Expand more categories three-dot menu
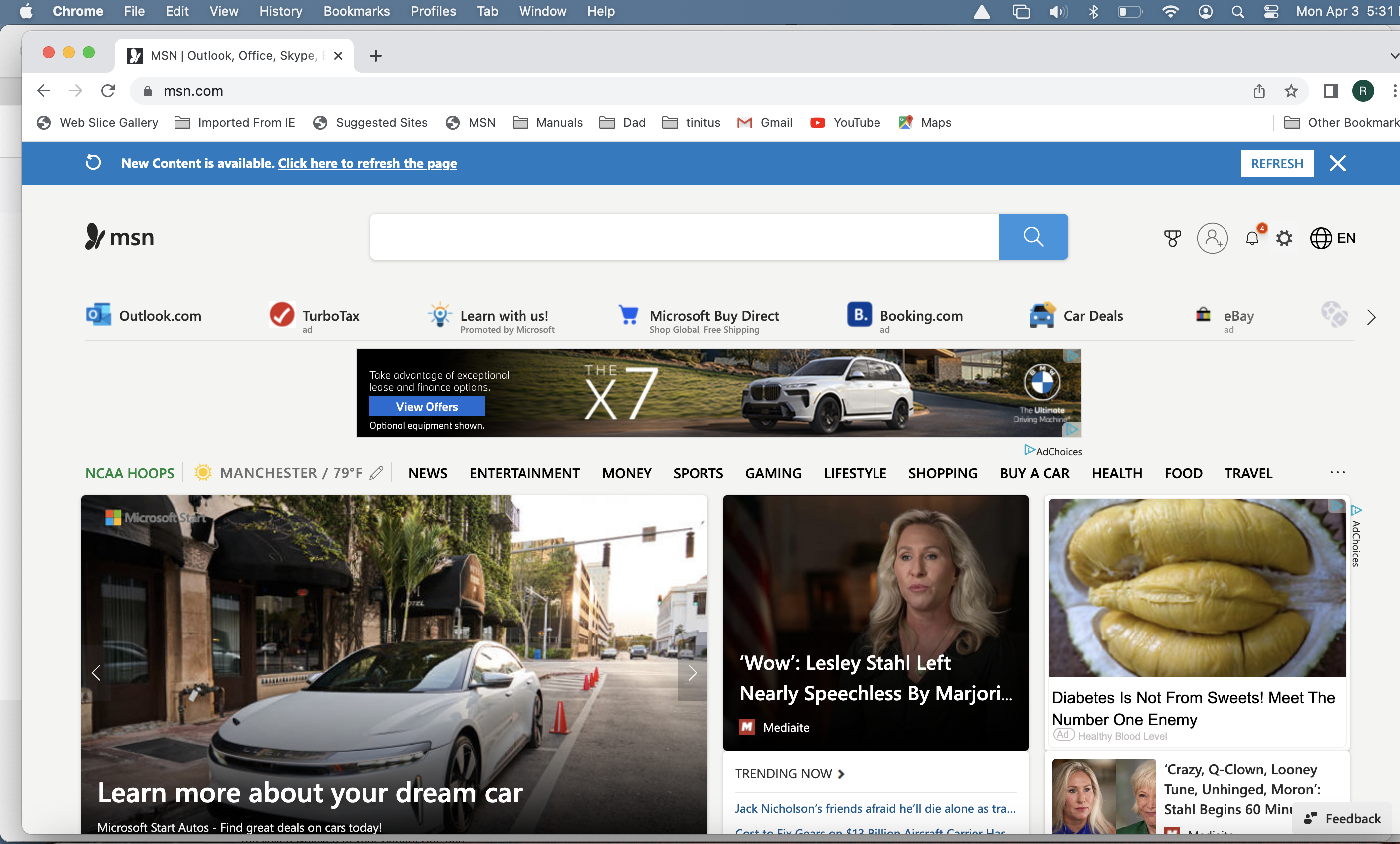This screenshot has height=844, width=1400. pyautogui.click(x=1337, y=472)
